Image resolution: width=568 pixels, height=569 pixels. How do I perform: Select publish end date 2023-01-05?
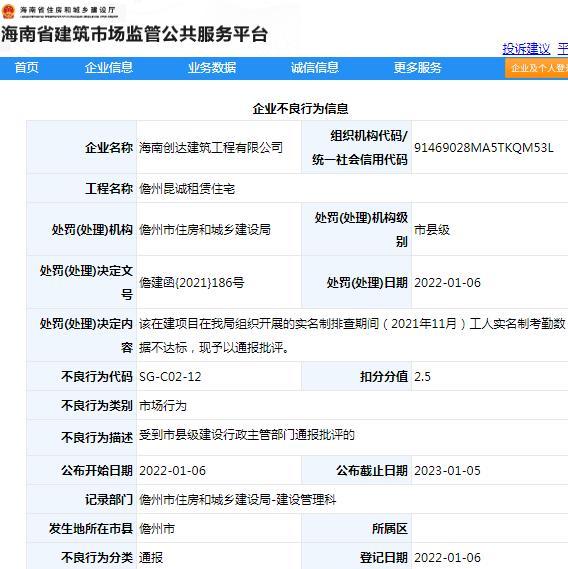point(447,471)
